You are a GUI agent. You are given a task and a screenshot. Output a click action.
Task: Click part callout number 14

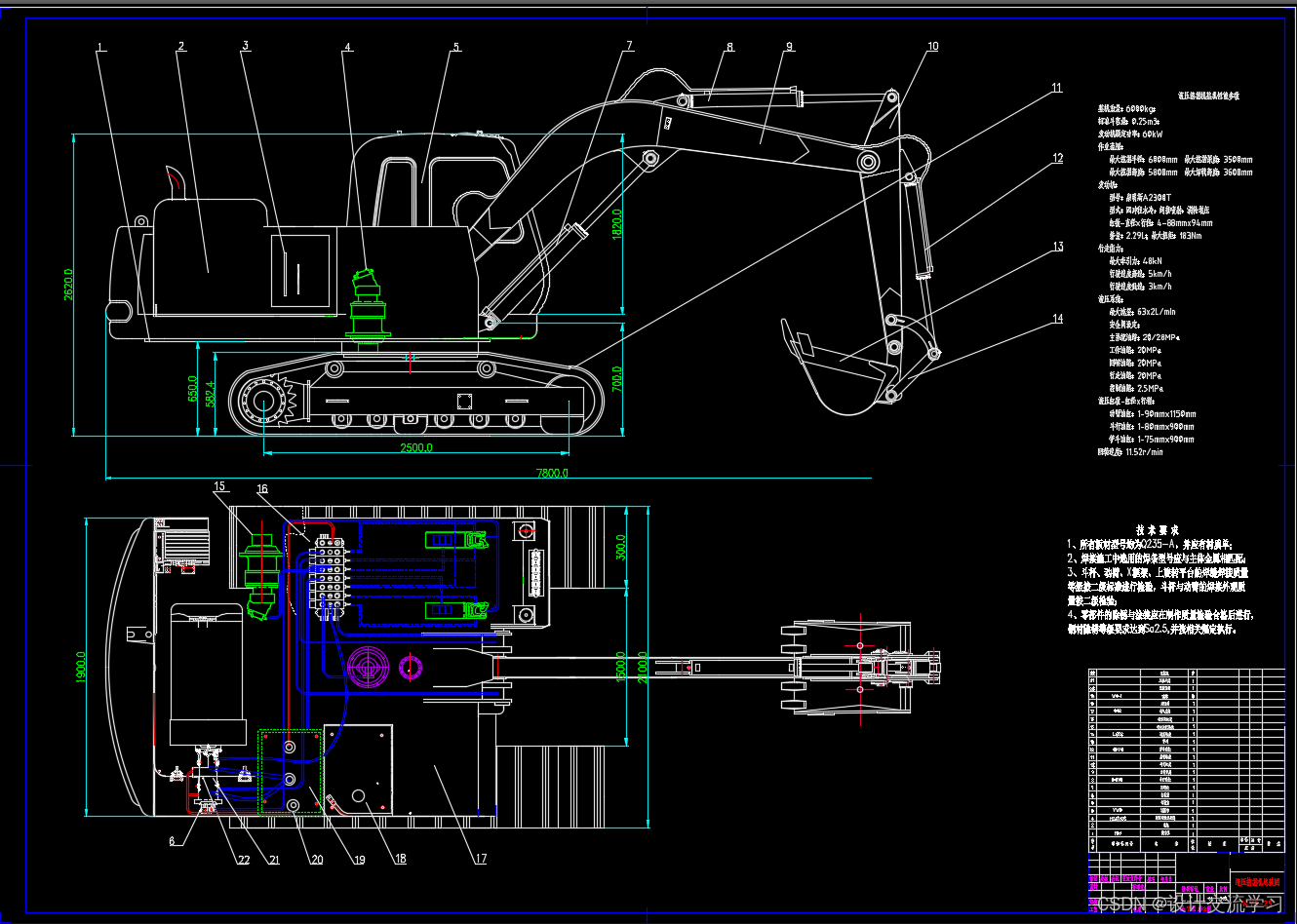pyautogui.click(x=1057, y=319)
